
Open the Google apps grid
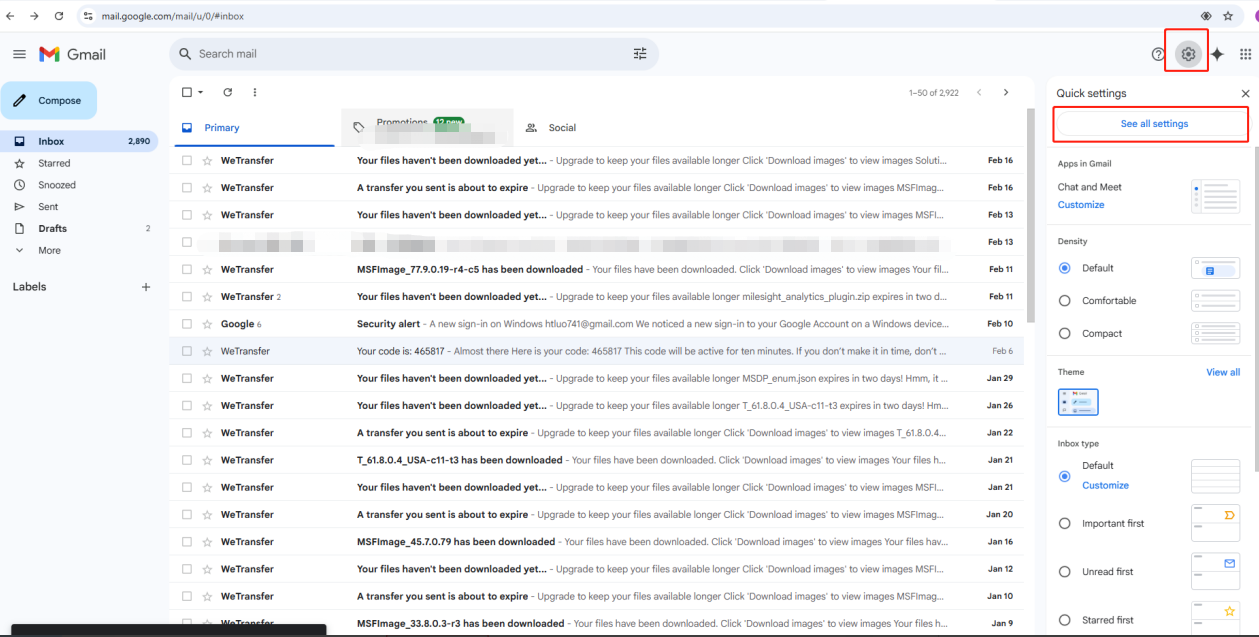click(1245, 54)
